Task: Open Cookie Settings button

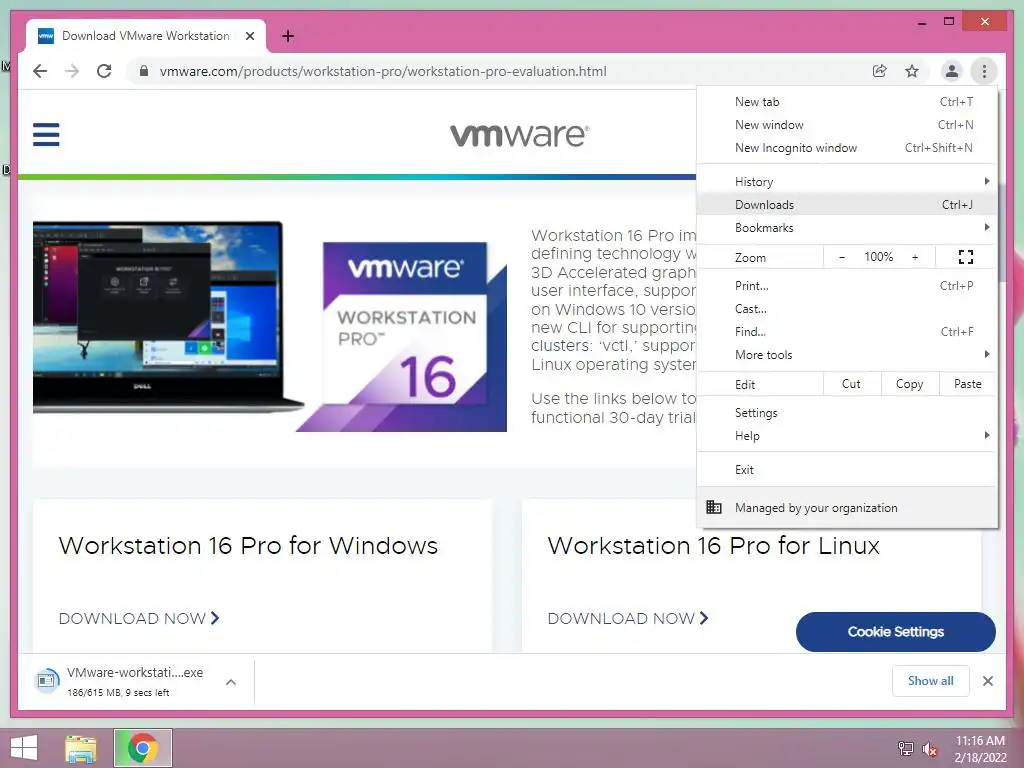Action: coord(895,632)
